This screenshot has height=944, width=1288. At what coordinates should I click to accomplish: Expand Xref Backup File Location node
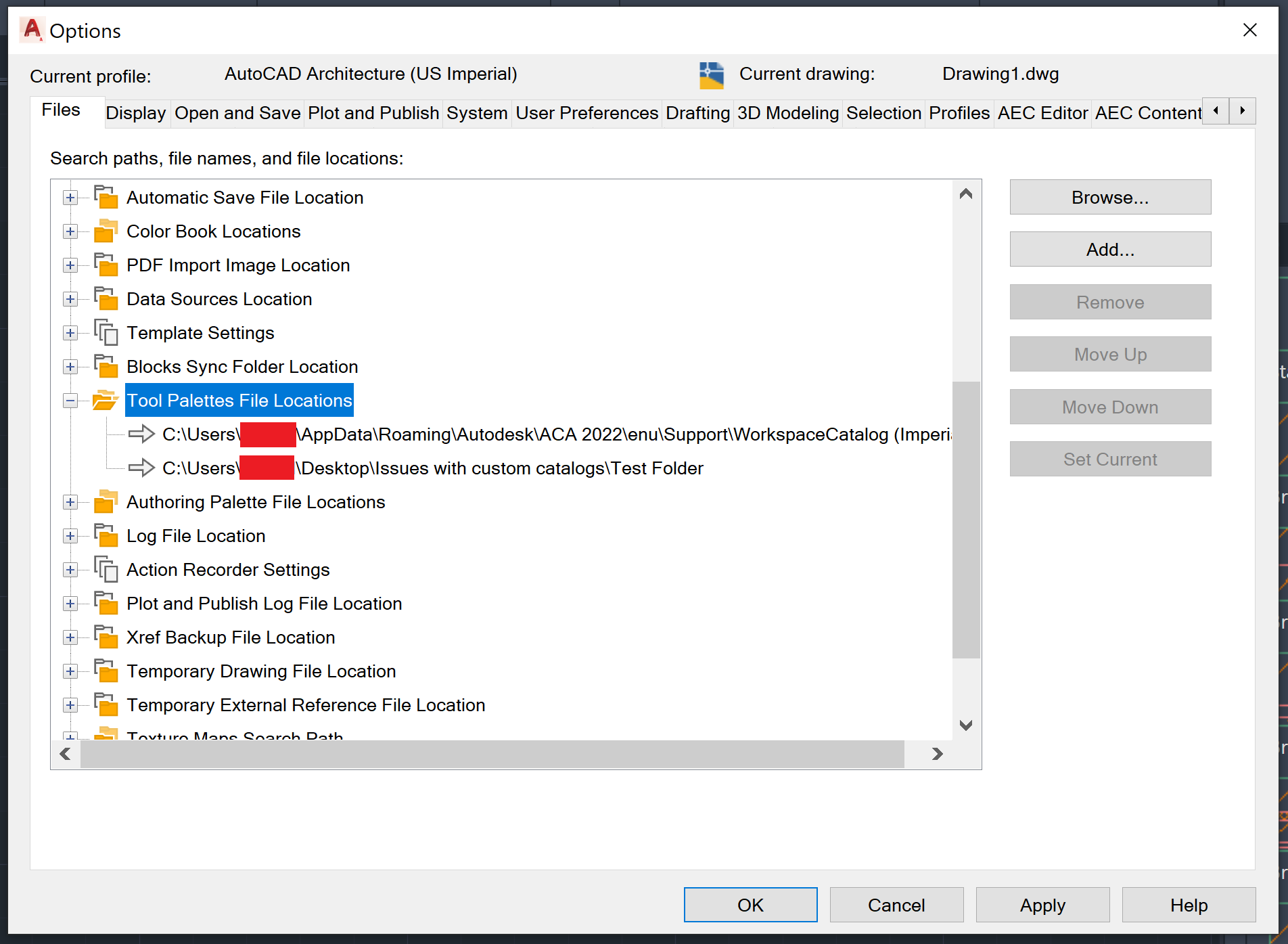coord(70,637)
